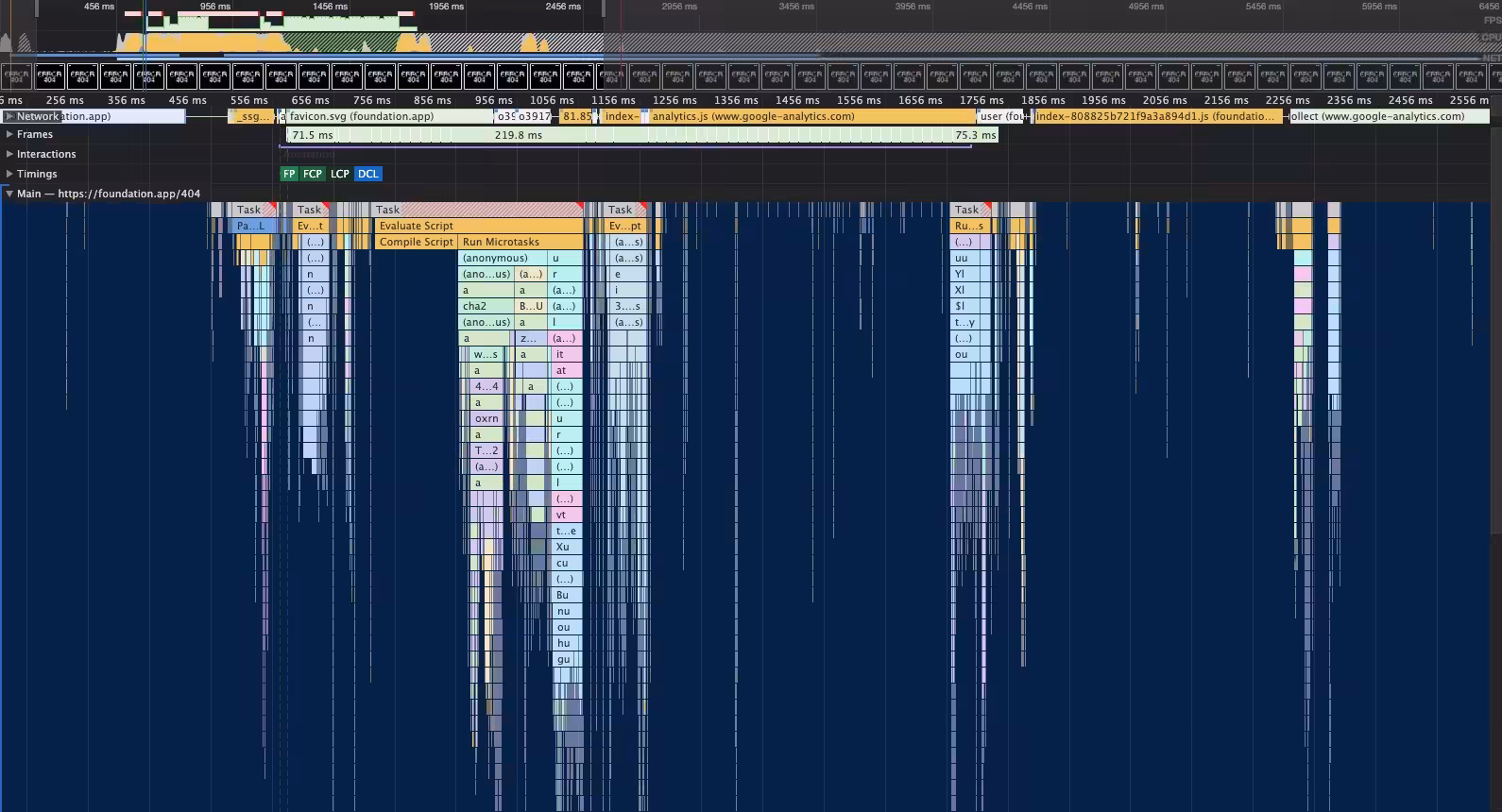Select the index-808825b721f9a3a894d1.js request
The width and height of the screenshot is (1502, 812).
tap(1159, 116)
